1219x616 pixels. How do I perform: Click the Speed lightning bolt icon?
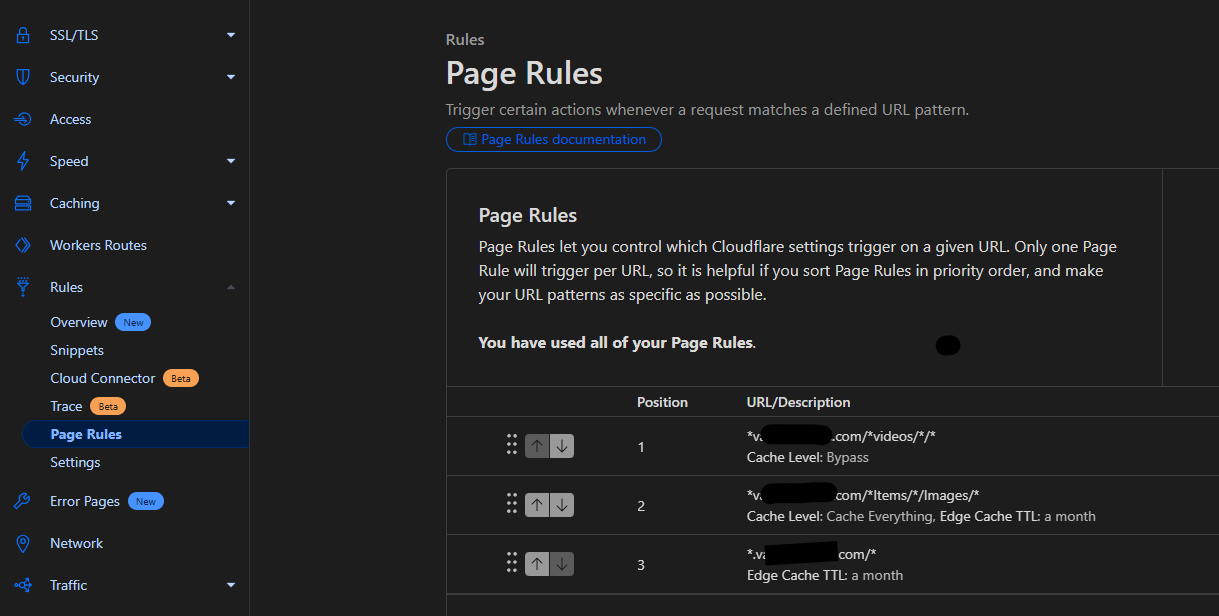[23, 161]
